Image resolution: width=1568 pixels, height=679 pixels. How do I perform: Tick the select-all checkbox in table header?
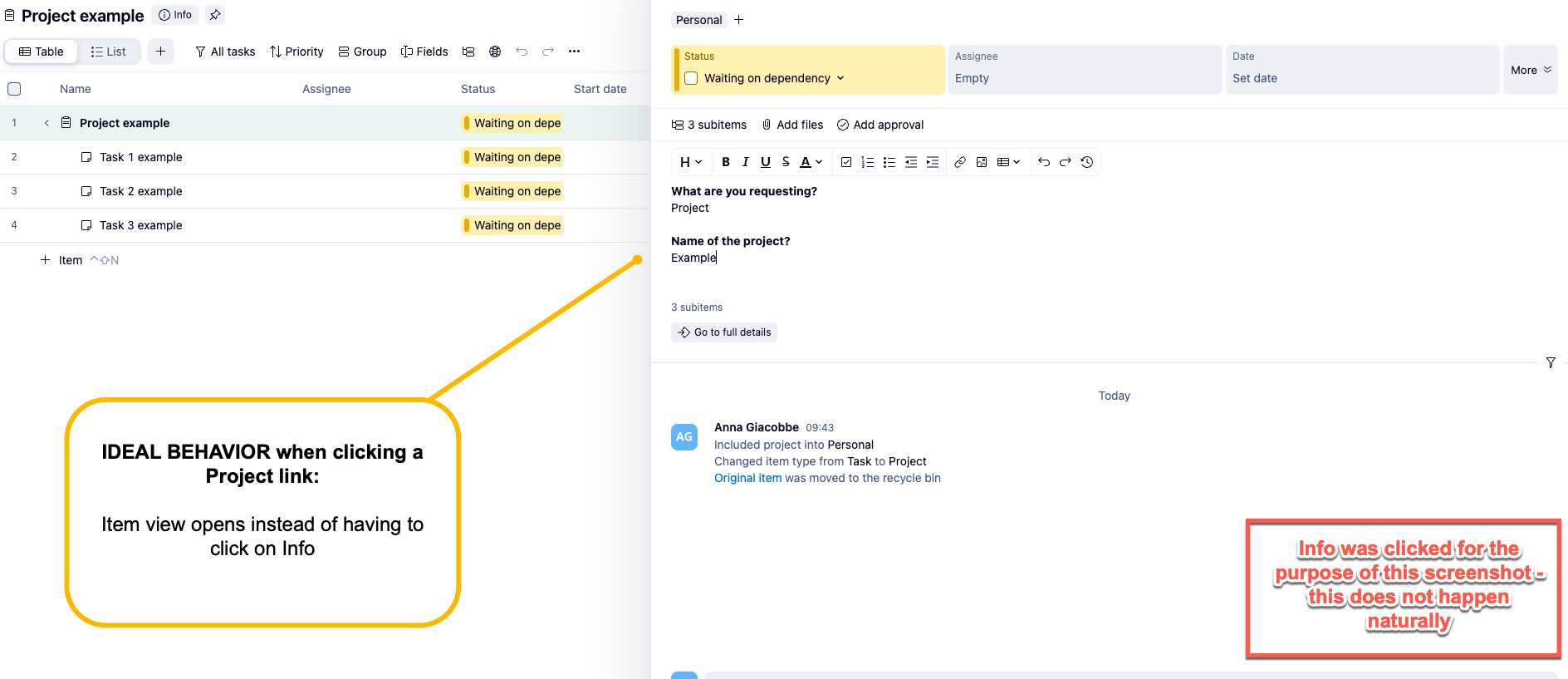pyautogui.click(x=14, y=89)
